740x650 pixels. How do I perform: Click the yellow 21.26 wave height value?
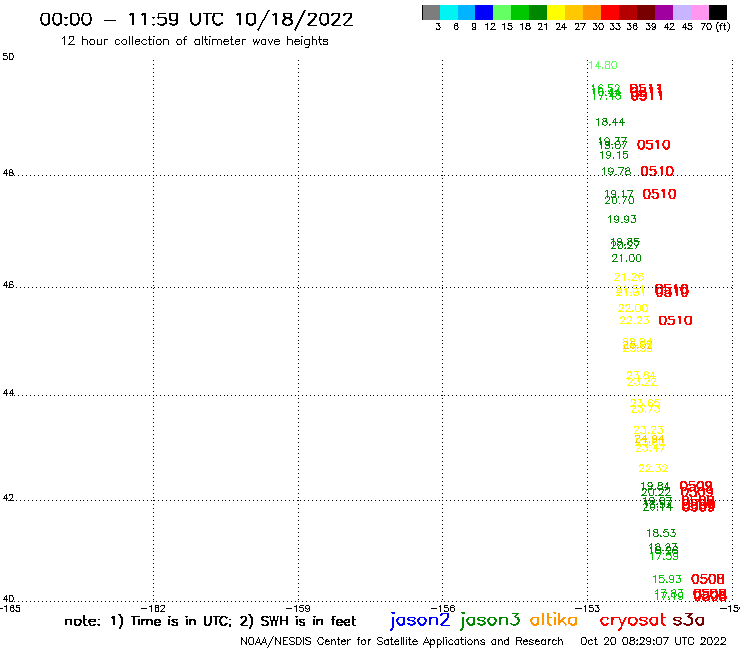click(x=629, y=277)
